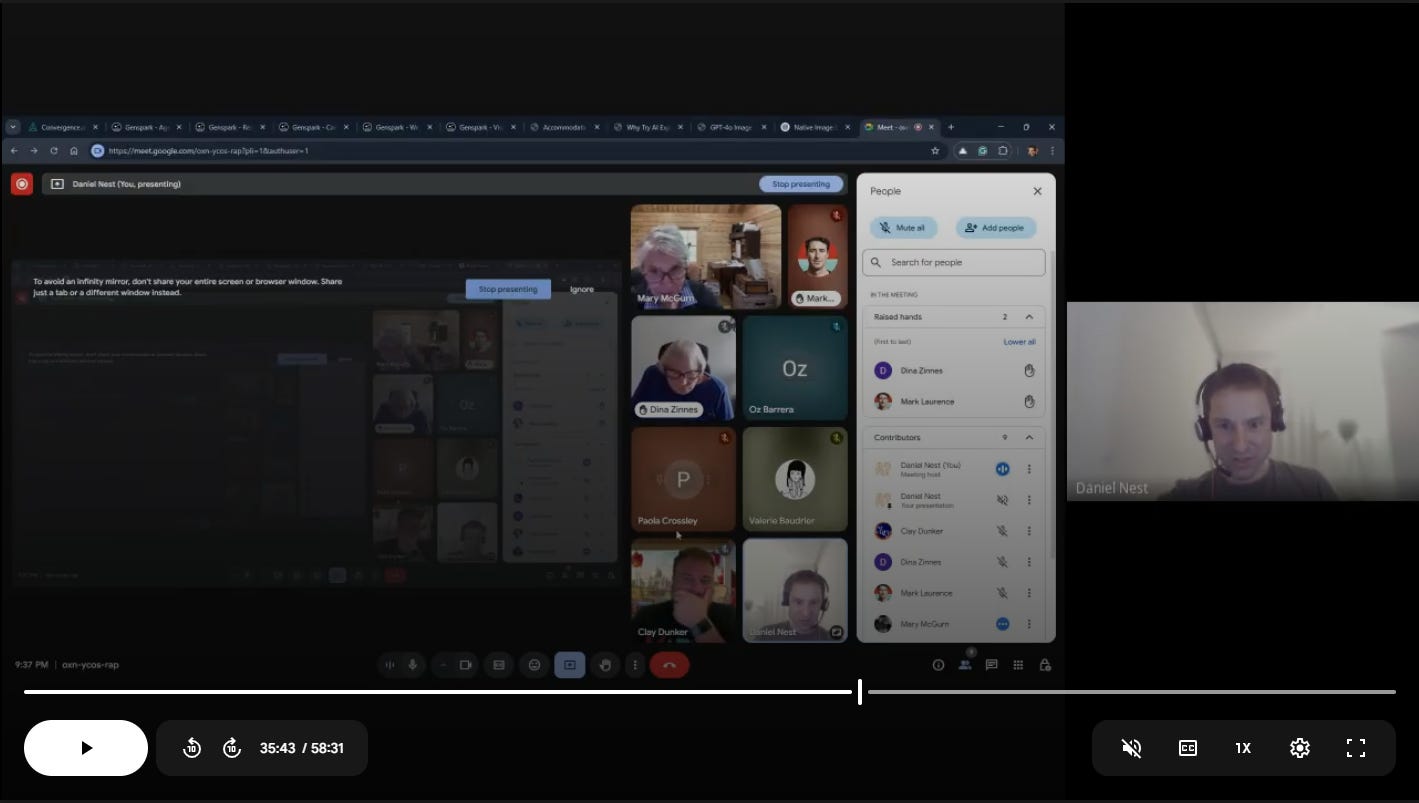
Task: Toggle the microphone in the Meet toolbar
Action: click(x=412, y=665)
